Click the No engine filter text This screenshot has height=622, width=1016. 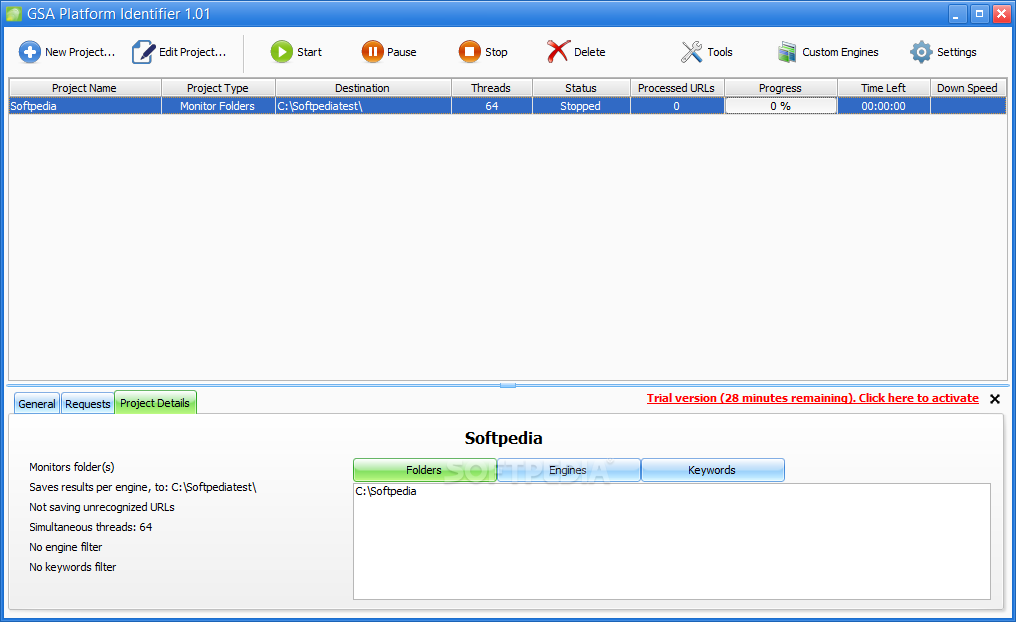tap(65, 547)
